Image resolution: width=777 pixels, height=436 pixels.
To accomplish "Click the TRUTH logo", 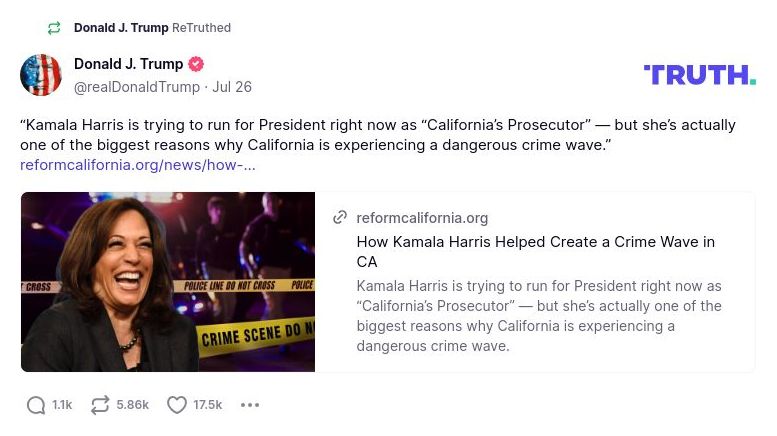I will click(x=699, y=75).
